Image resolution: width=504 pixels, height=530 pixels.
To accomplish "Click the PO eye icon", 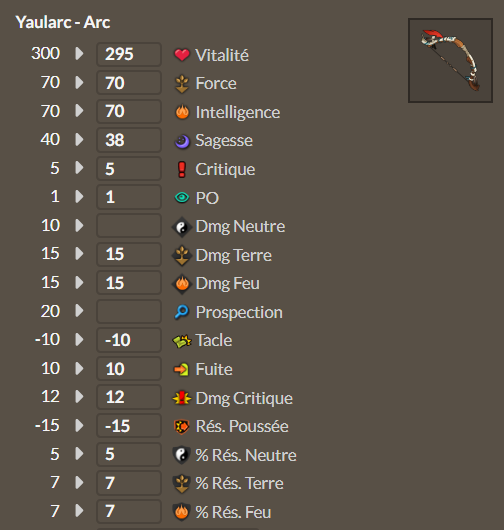I will pos(182,197).
